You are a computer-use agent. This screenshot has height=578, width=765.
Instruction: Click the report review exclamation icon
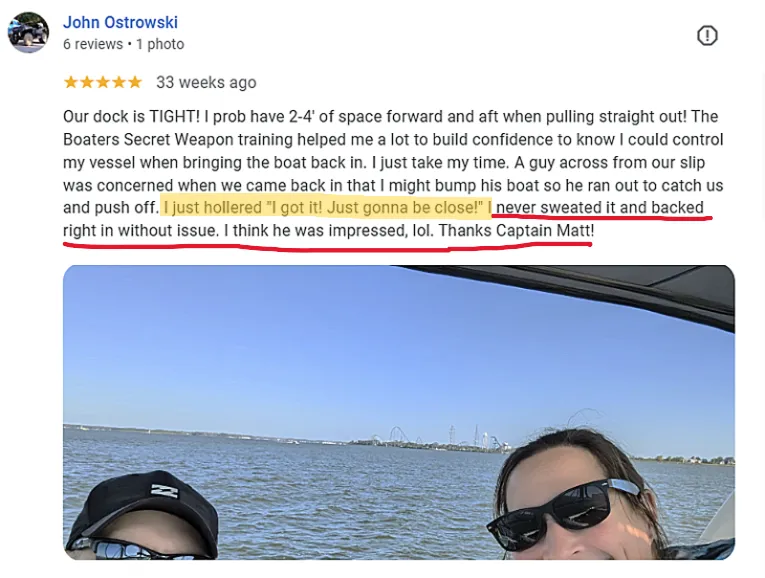click(x=707, y=36)
